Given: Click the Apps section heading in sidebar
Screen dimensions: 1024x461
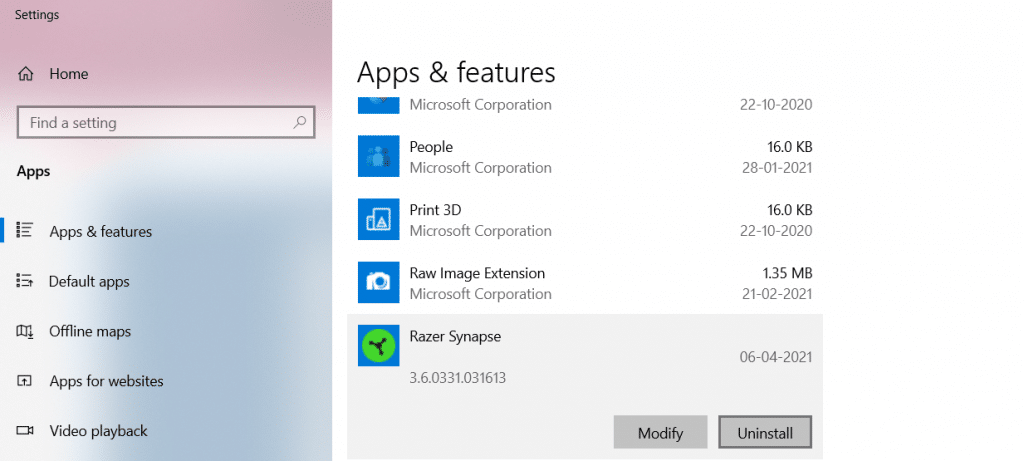Looking at the screenshot, I should pyautogui.click(x=33, y=172).
